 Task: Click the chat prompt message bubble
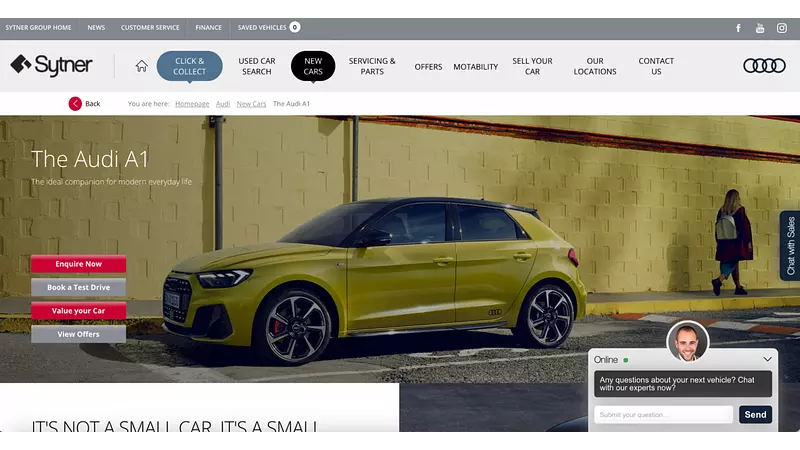[x=683, y=384]
